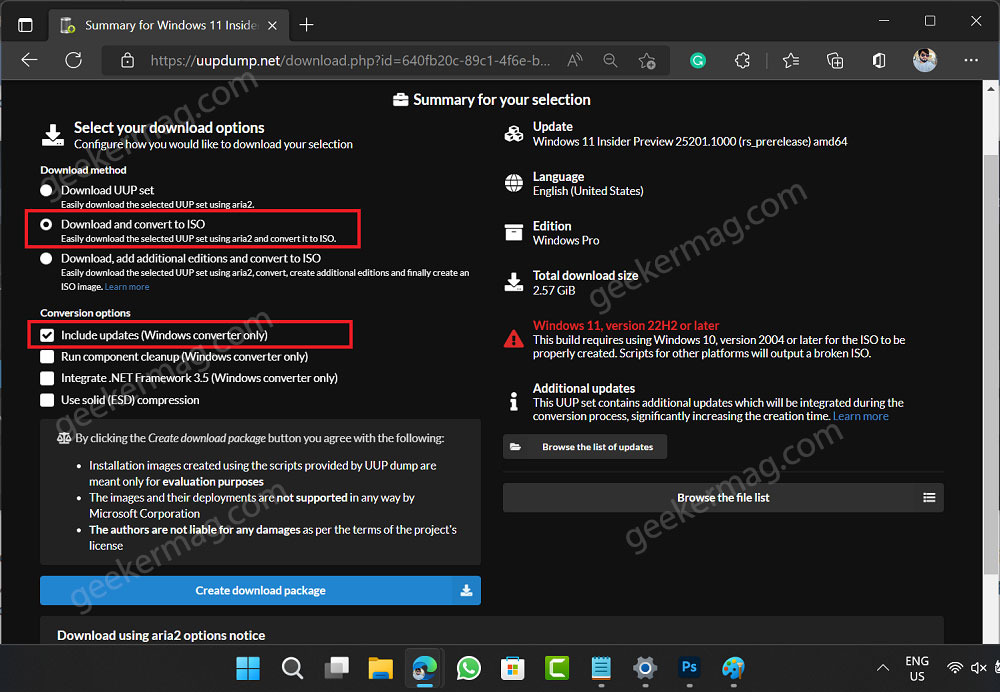Open Notepad from the taskbar
This screenshot has width=1000, height=692.
[601, 668]
